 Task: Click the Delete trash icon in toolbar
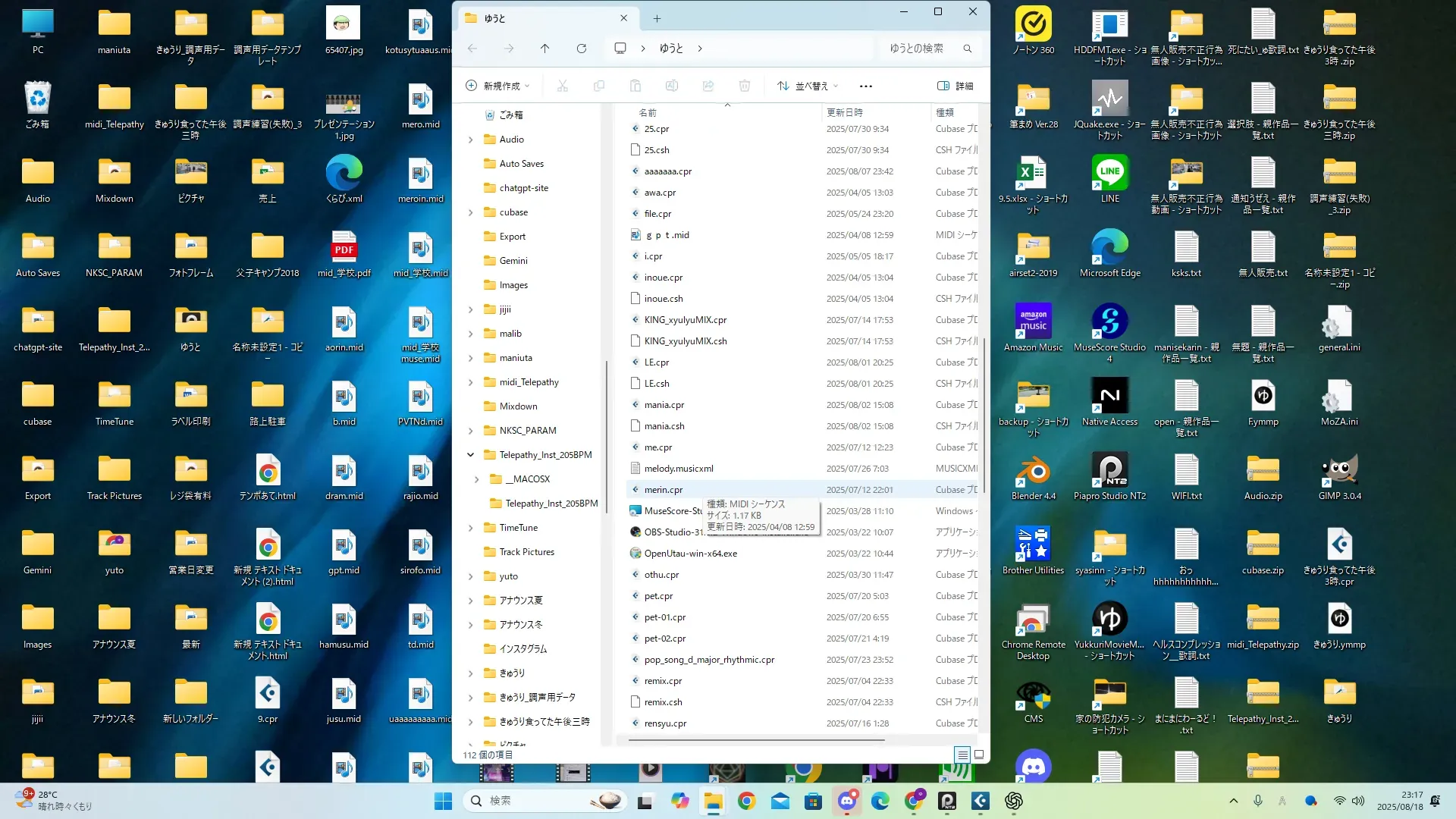(x=744, y=86)
